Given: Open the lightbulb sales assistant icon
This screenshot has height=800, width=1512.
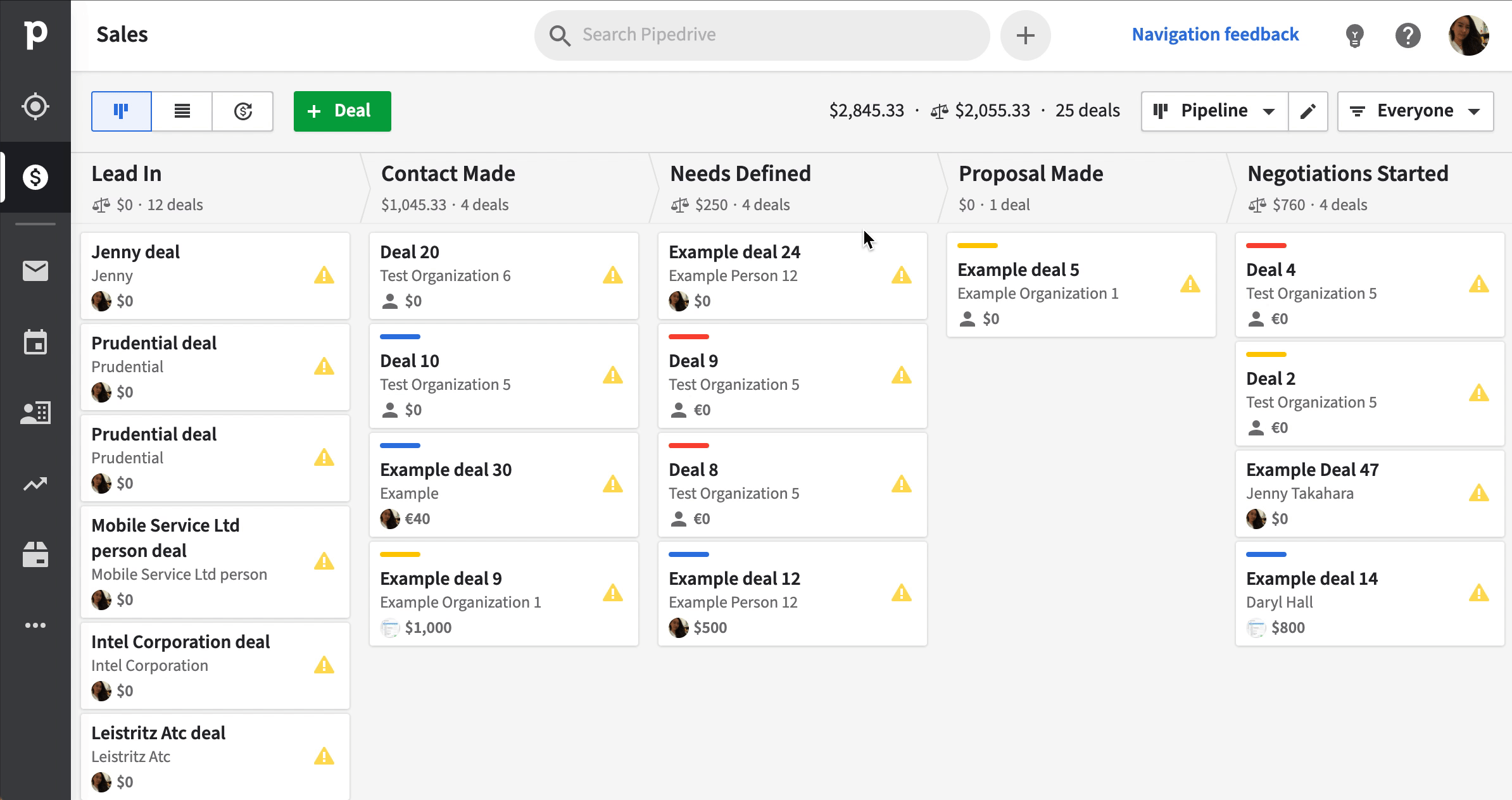Looking at the screenshot, I should pos(1354,35).
